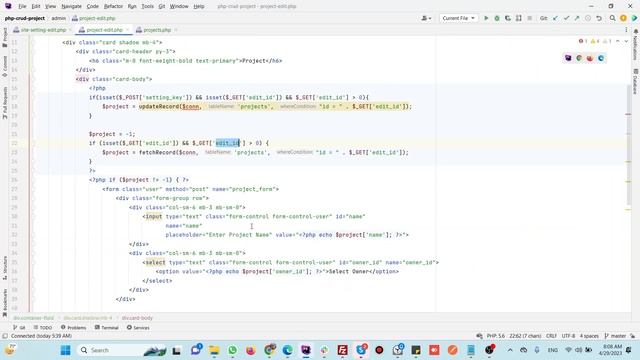Toggle the read-only lock icon in status bar

click(x=633, y=336)
